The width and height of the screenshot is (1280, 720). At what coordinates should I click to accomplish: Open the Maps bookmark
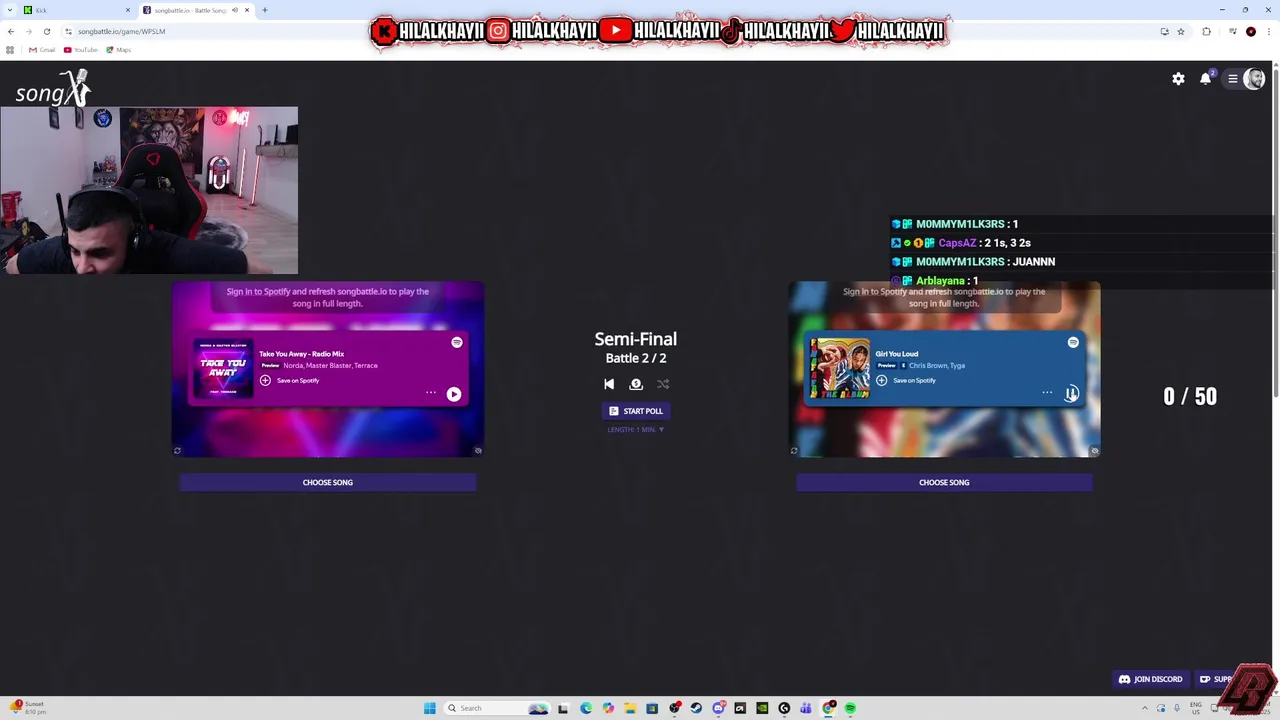(x=119, y=50)
